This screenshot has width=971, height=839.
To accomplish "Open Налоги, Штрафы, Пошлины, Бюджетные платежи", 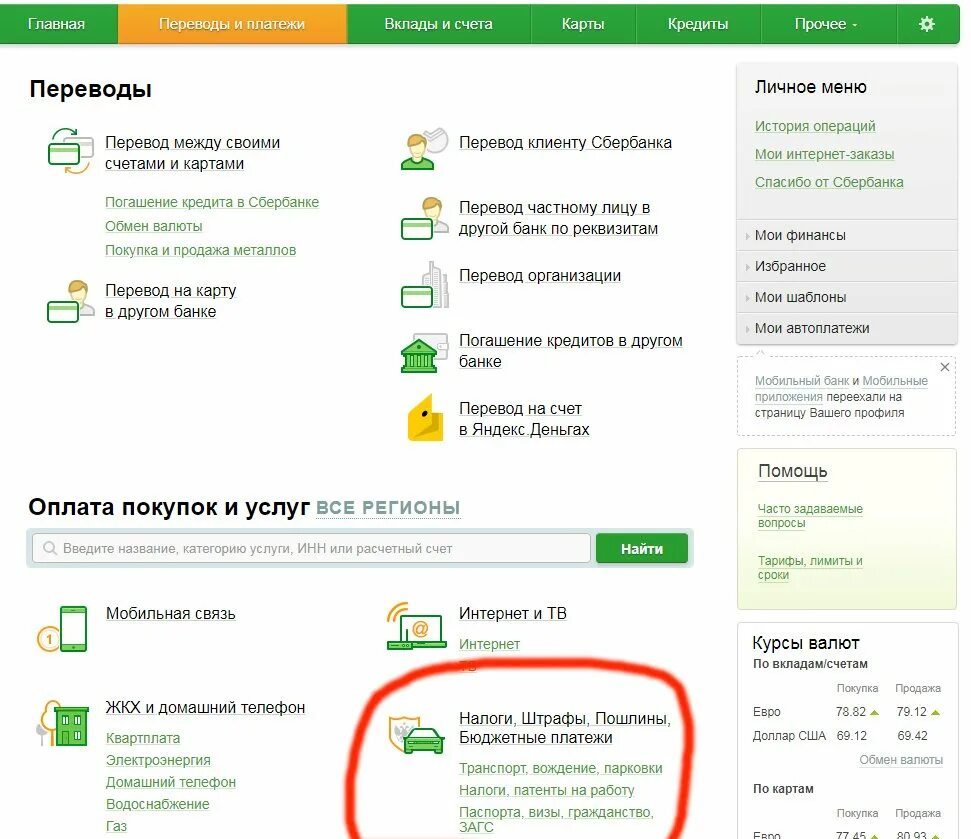I will pos(565,728).
